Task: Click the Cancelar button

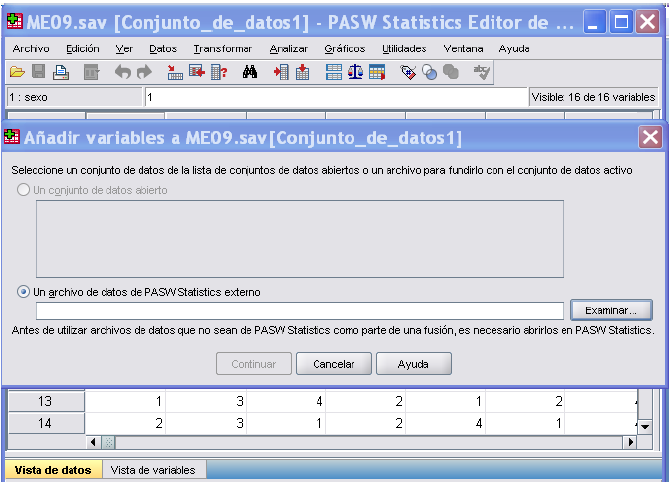Action: click(334, 364)
